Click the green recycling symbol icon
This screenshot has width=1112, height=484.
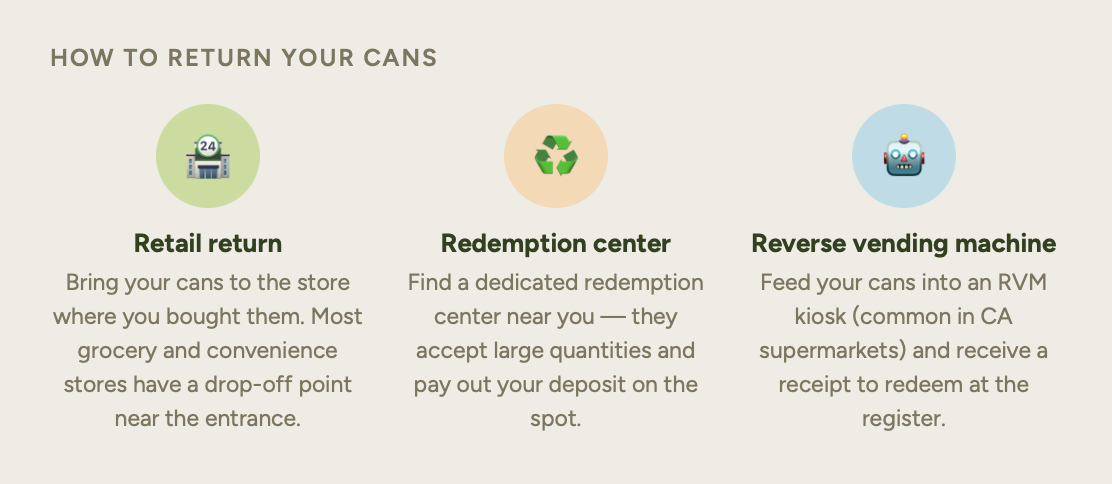pyautogui.click(x=556, y=156)
